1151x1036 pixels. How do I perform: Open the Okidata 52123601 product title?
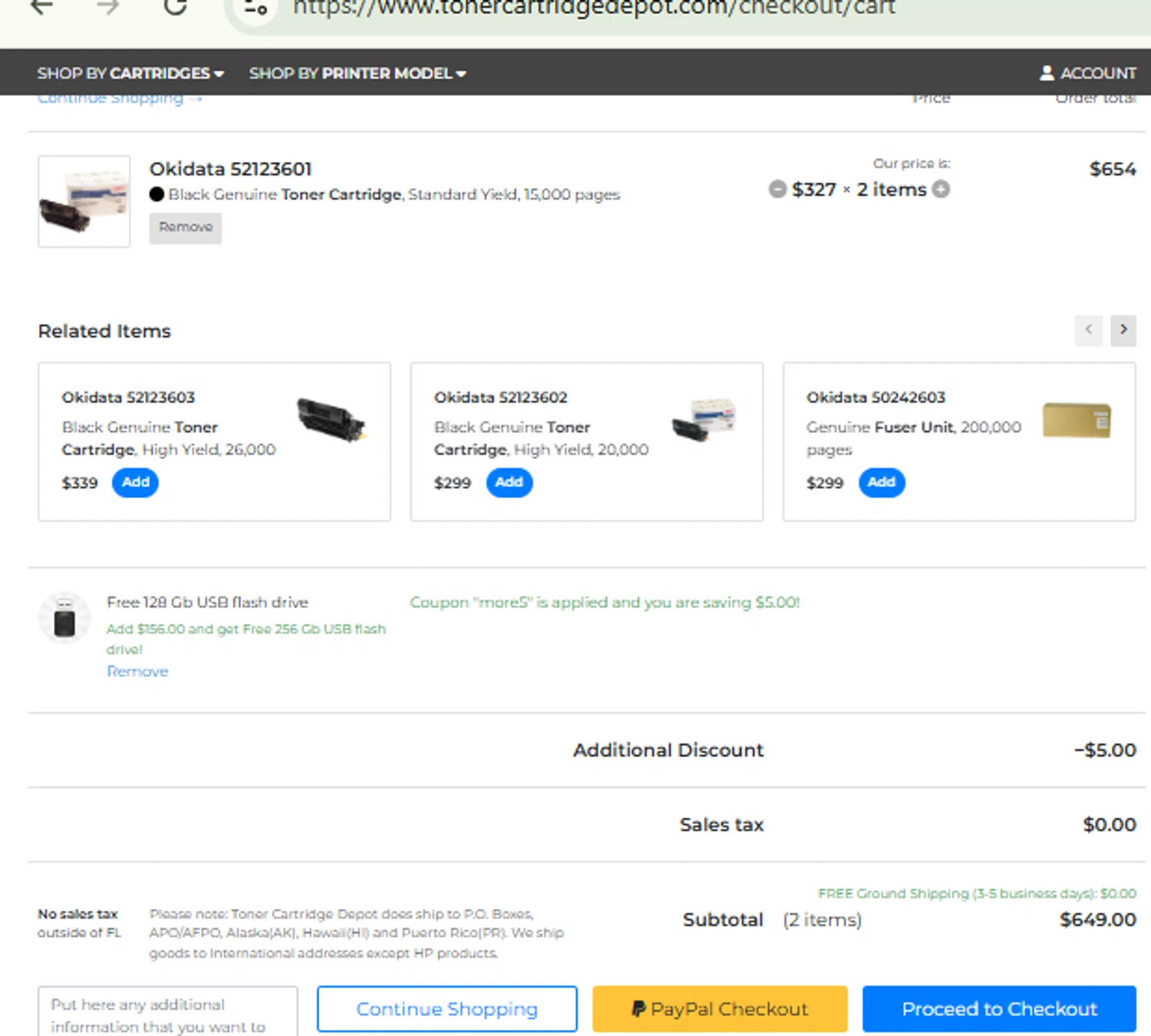(230, 169)
